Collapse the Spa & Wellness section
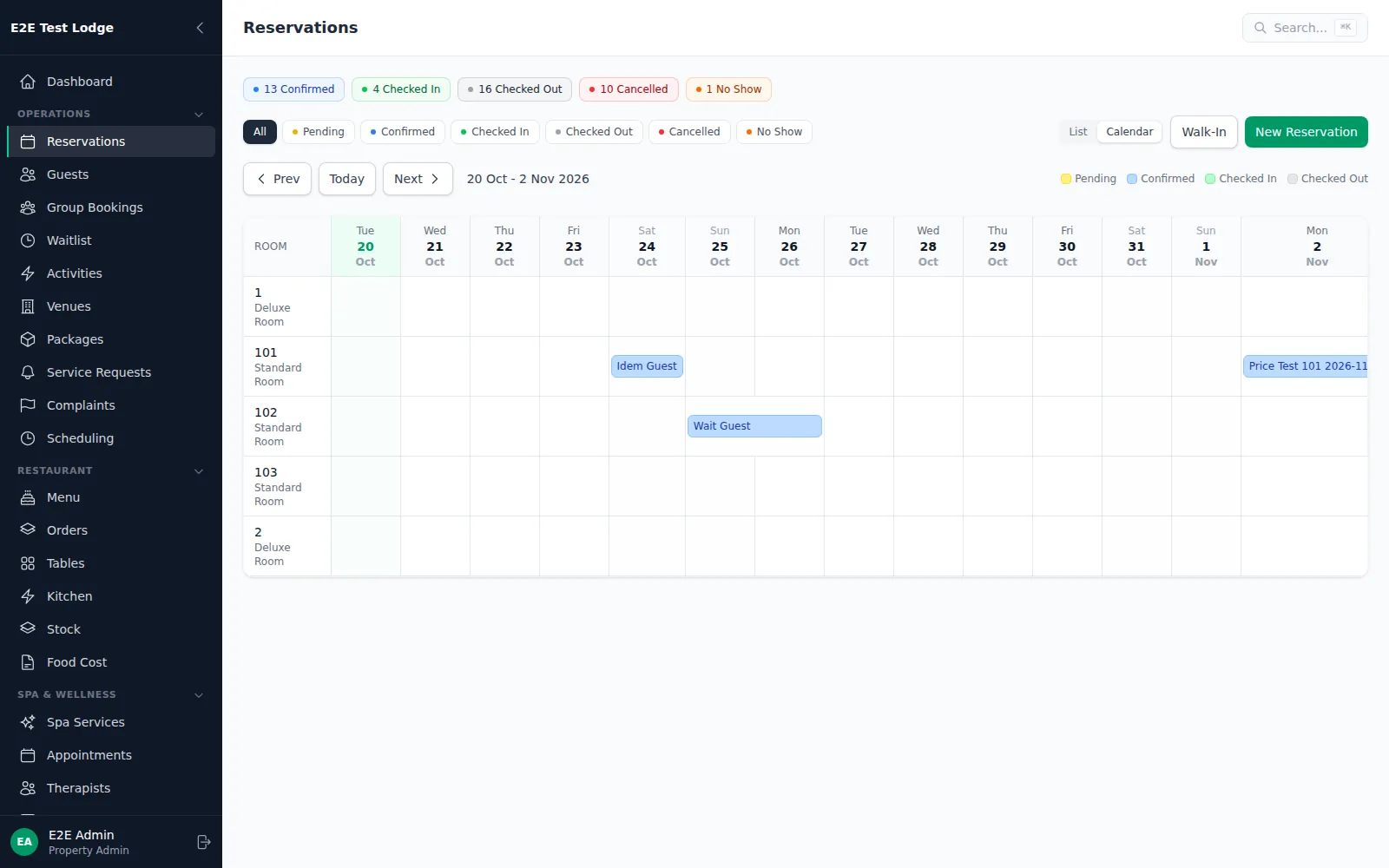Viewport: 1389px width, 868px height. click(x=199, y=695)
